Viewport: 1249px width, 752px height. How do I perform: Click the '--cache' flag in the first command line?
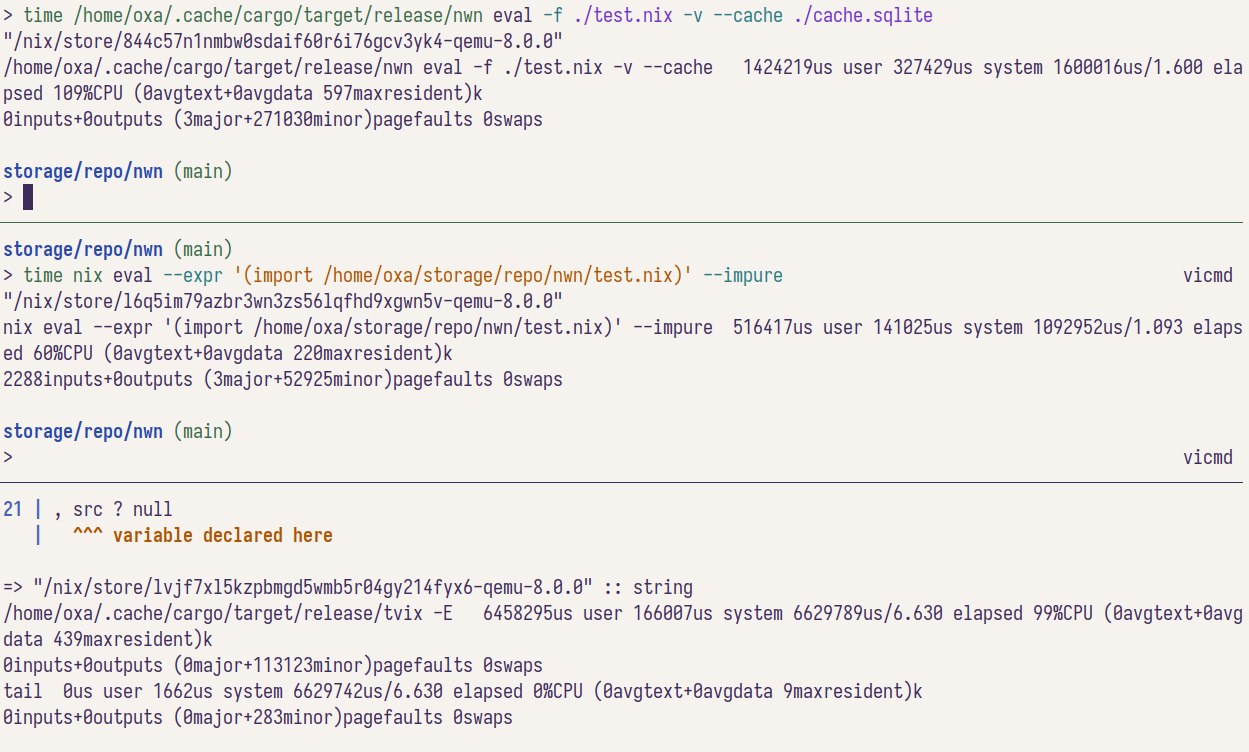tap(748, 16)
